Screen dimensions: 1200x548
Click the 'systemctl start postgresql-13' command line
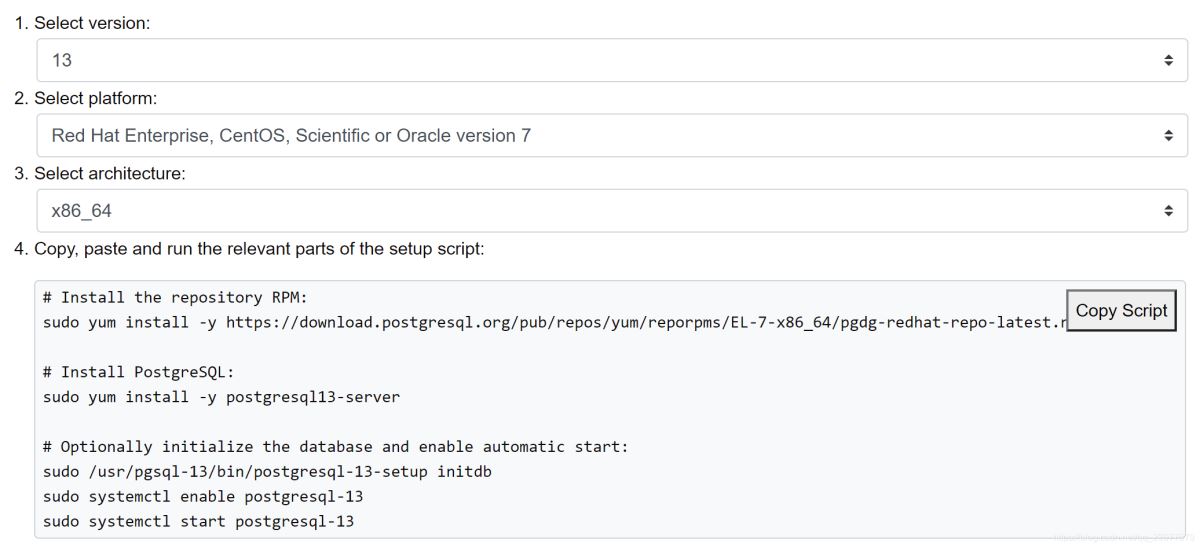coord(198,522)
